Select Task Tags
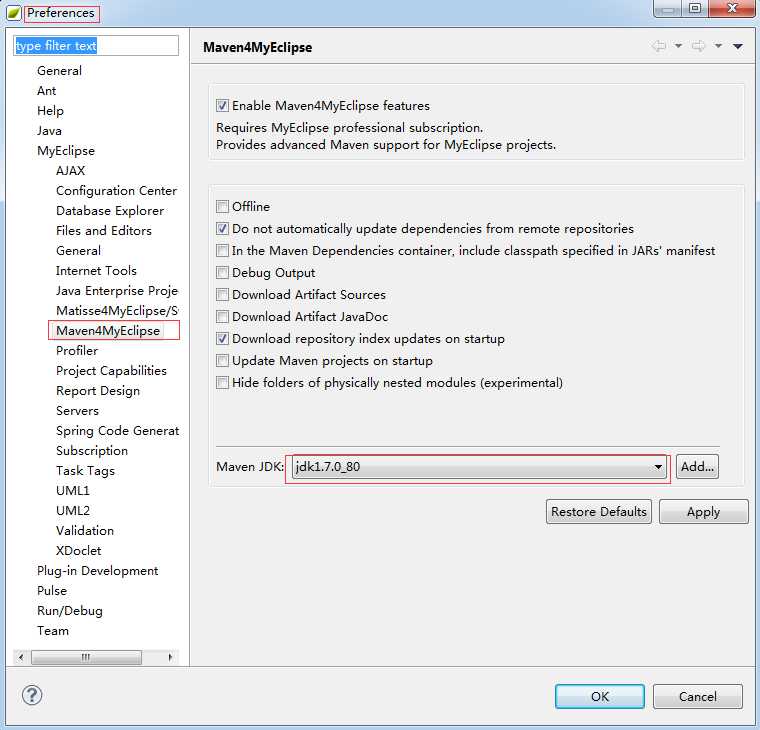This screenshot has width=760, height=730. click(x=85, y=471)
